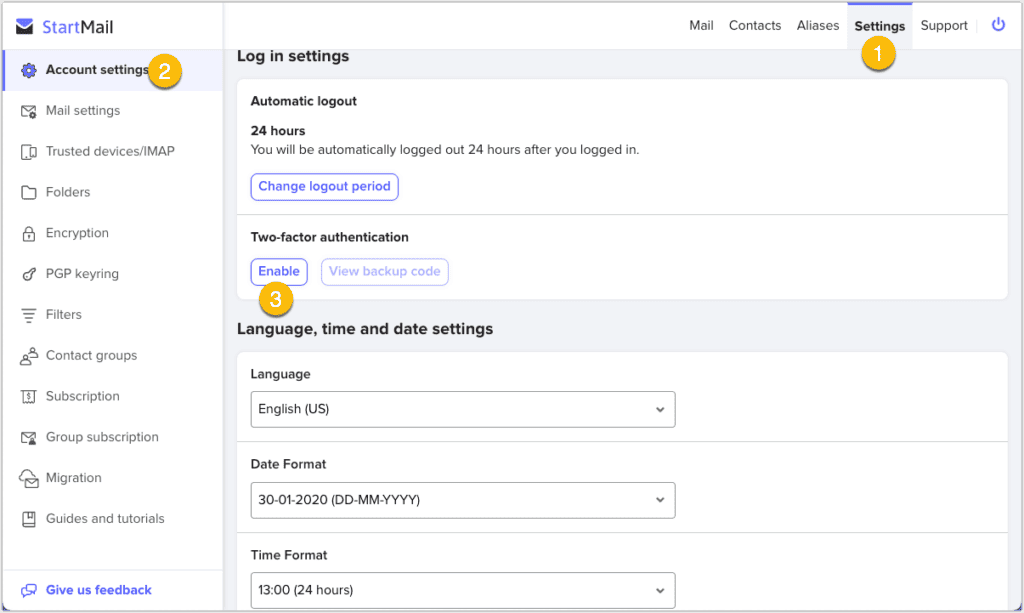The width and height of the screenshot is (1024, 613).
Task: Click the Encryption padlock icon
Action: (x=28, y=233)
